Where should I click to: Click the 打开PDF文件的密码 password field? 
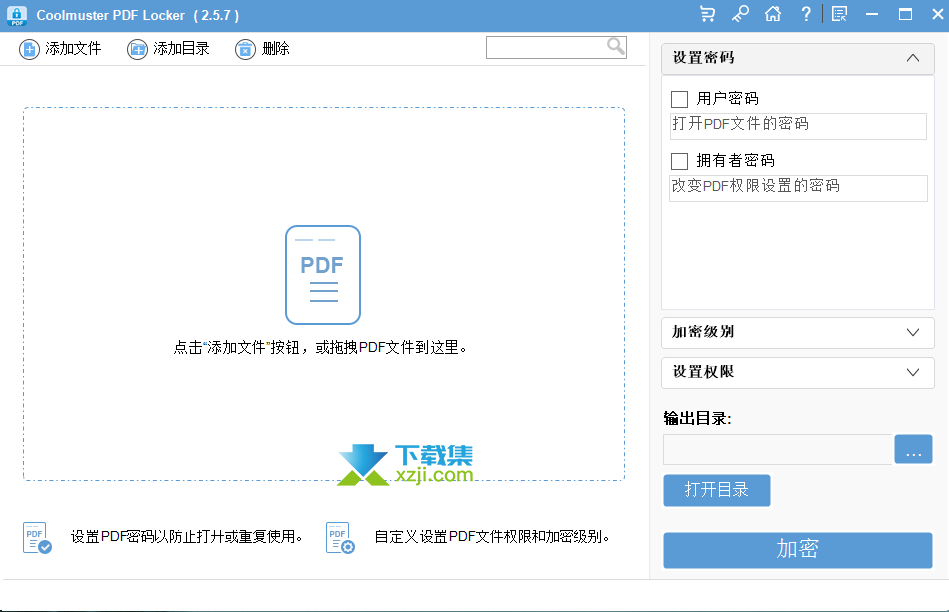(x=798, y=126)
